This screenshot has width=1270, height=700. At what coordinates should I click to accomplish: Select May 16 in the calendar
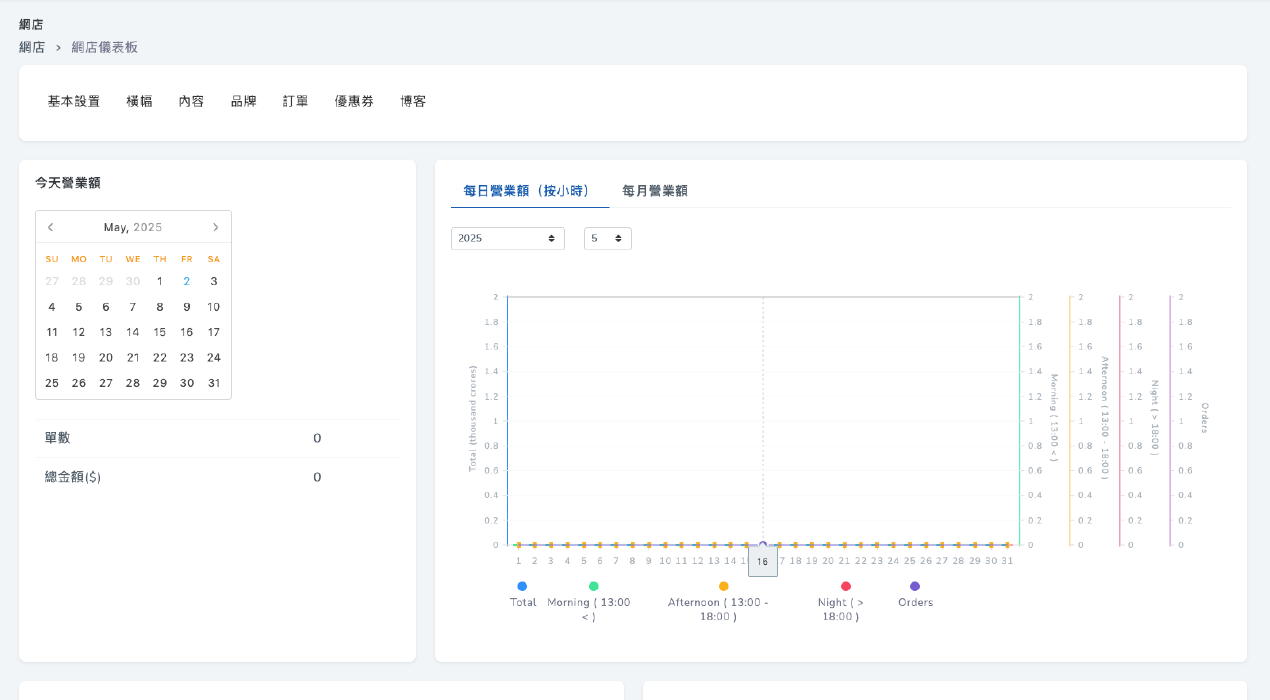pyautogui.click(x=186, y=332)
